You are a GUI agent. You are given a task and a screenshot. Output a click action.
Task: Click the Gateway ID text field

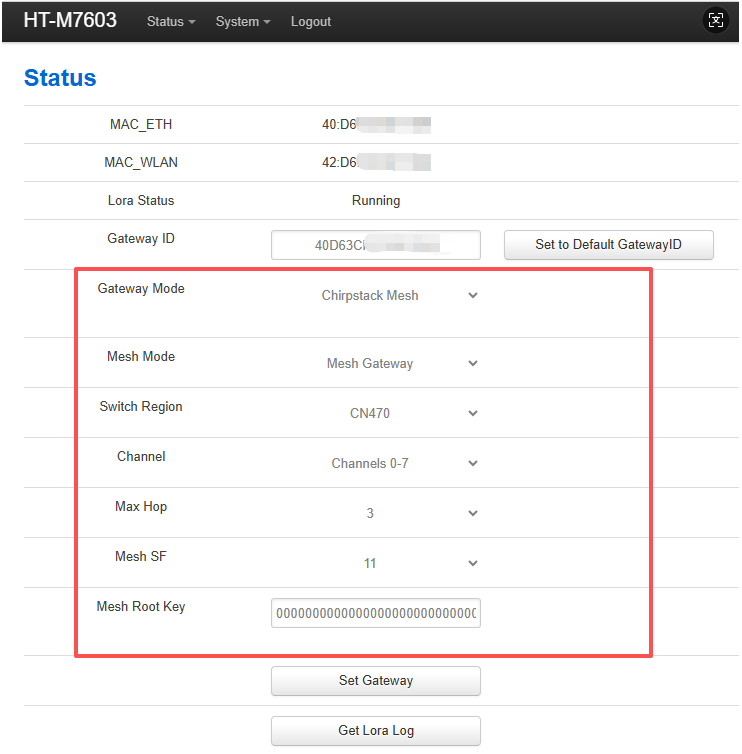point(375,245)
